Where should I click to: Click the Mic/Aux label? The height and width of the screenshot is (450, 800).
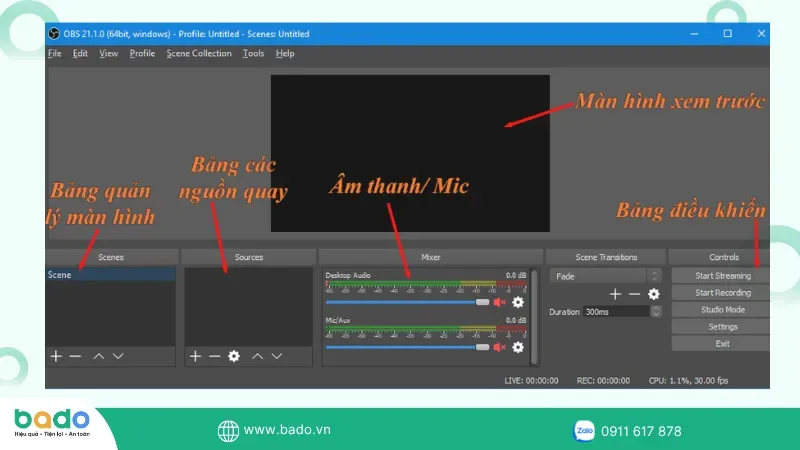click(x=338, y=320)
